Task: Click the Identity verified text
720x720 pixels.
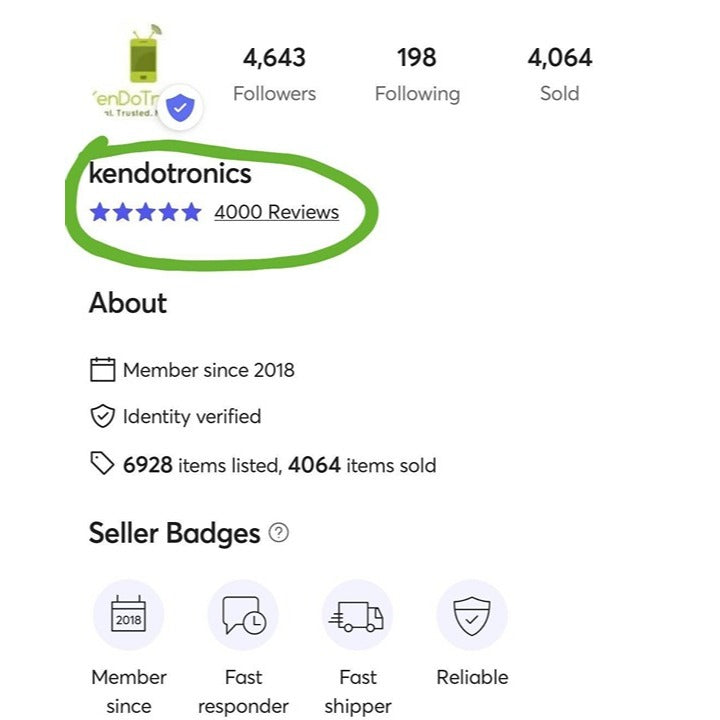Action: 192,416
